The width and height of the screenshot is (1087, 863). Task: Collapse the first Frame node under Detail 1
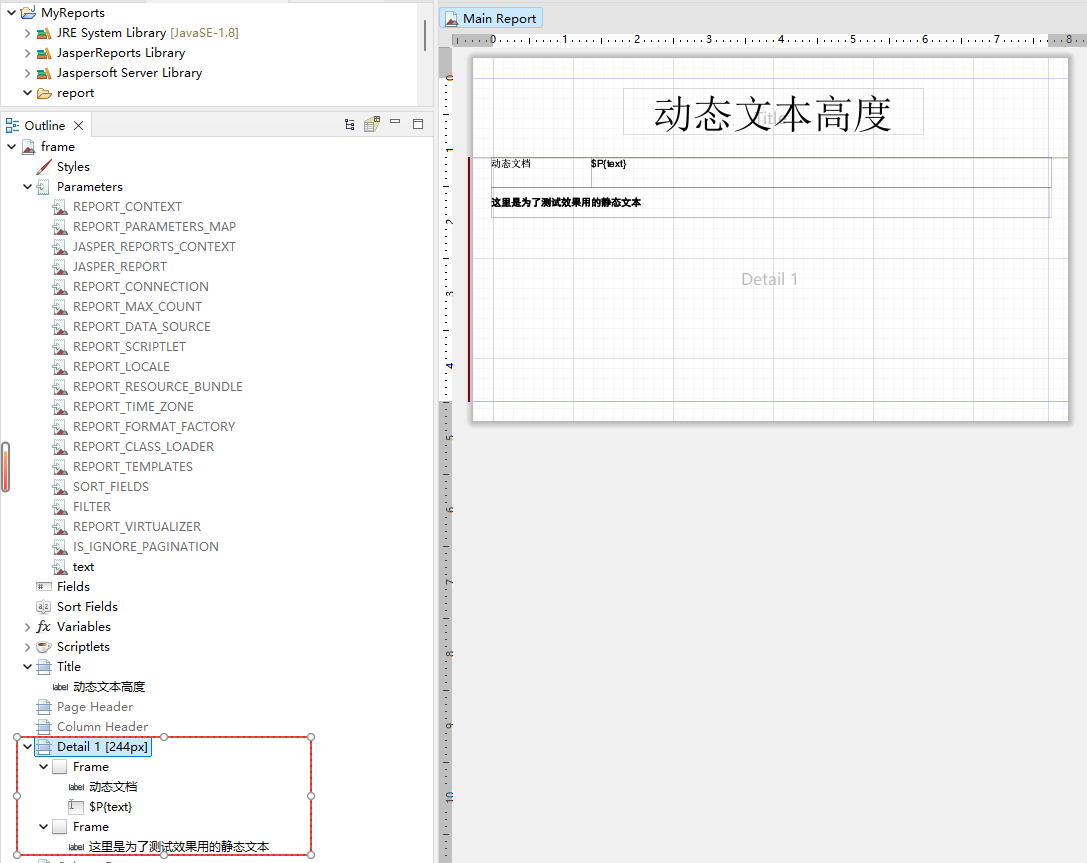pos(43,767)
